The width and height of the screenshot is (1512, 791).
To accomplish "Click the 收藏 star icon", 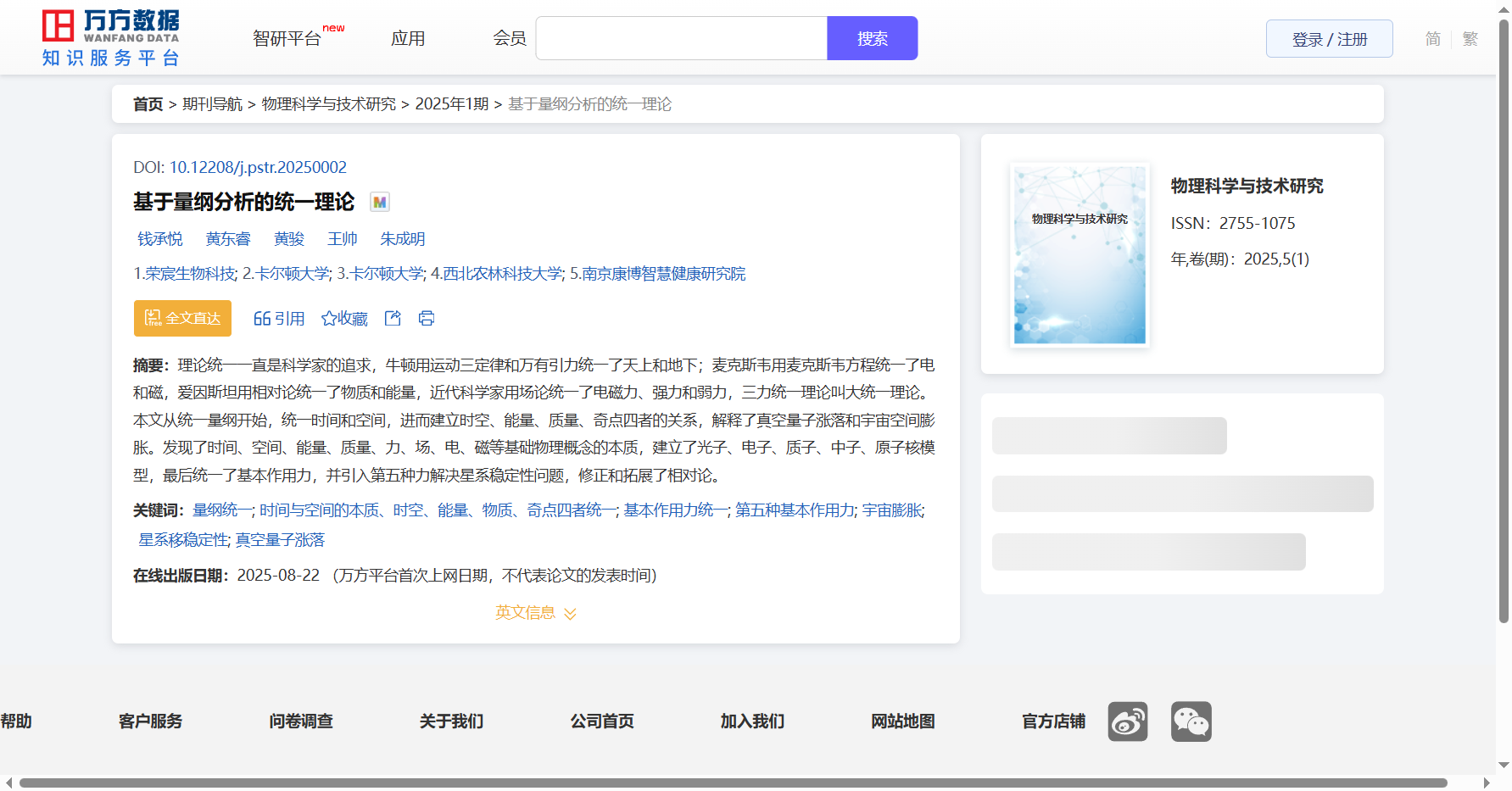I will coord(329,319).
